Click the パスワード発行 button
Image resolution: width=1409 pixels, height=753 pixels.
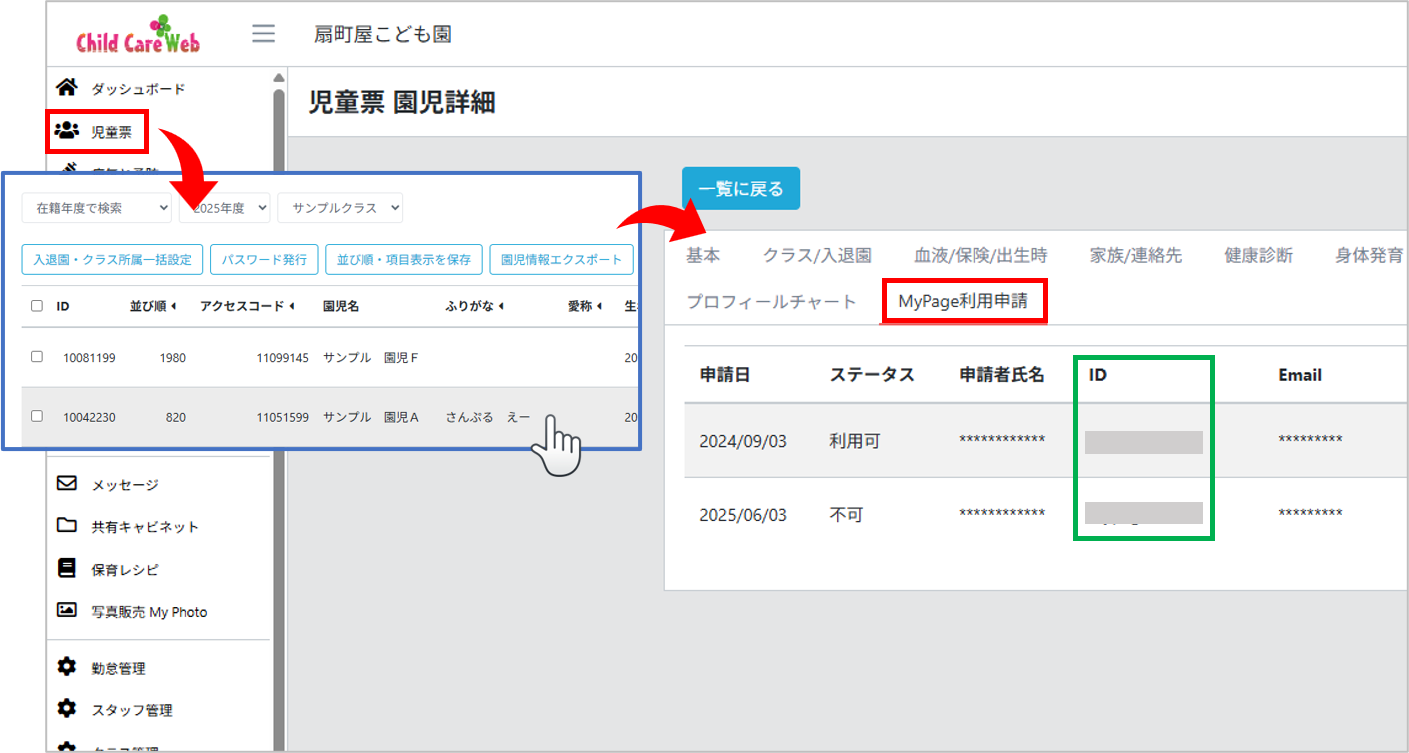click(x=264, y=259)
